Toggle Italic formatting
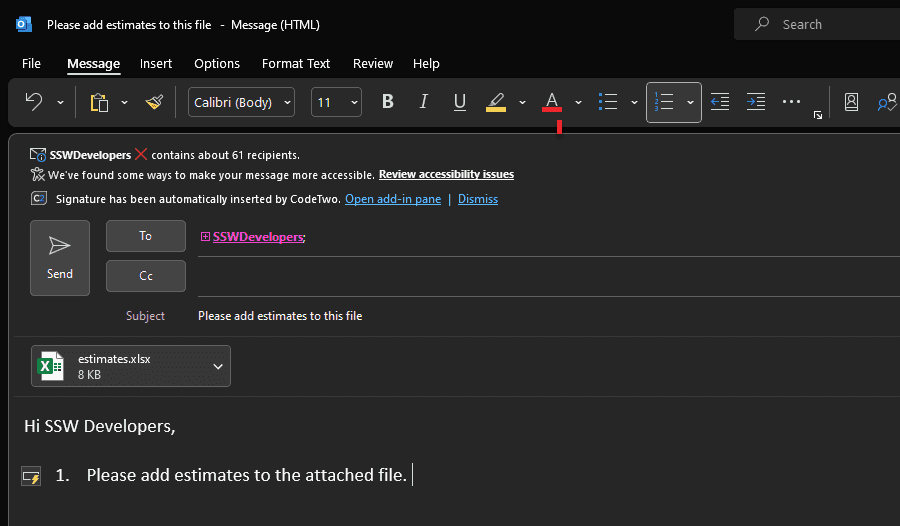The width and height of the screenshot is (900, 526). (424, 102)
